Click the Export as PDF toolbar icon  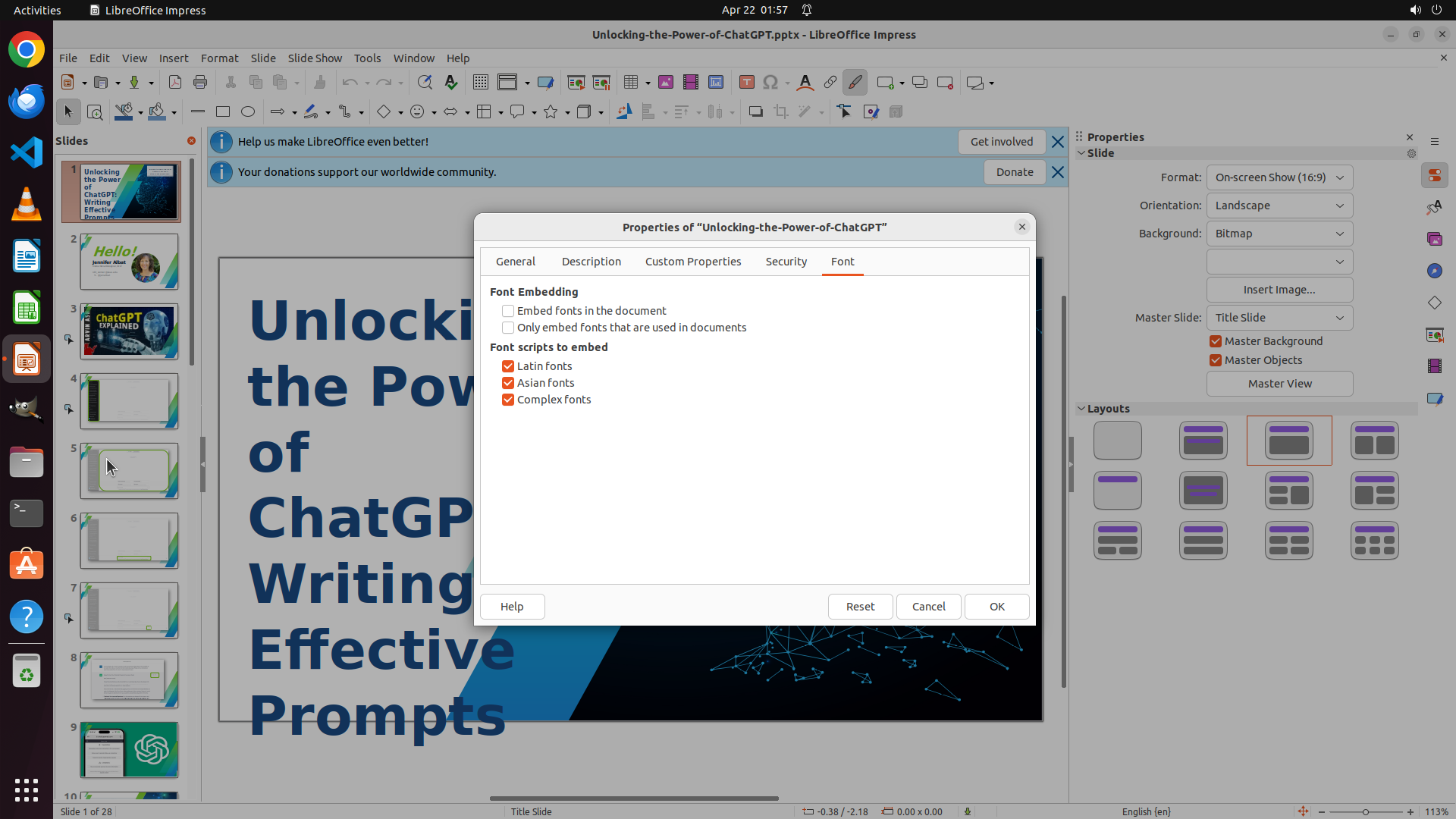pyautogui.click(x=175, y=83)
